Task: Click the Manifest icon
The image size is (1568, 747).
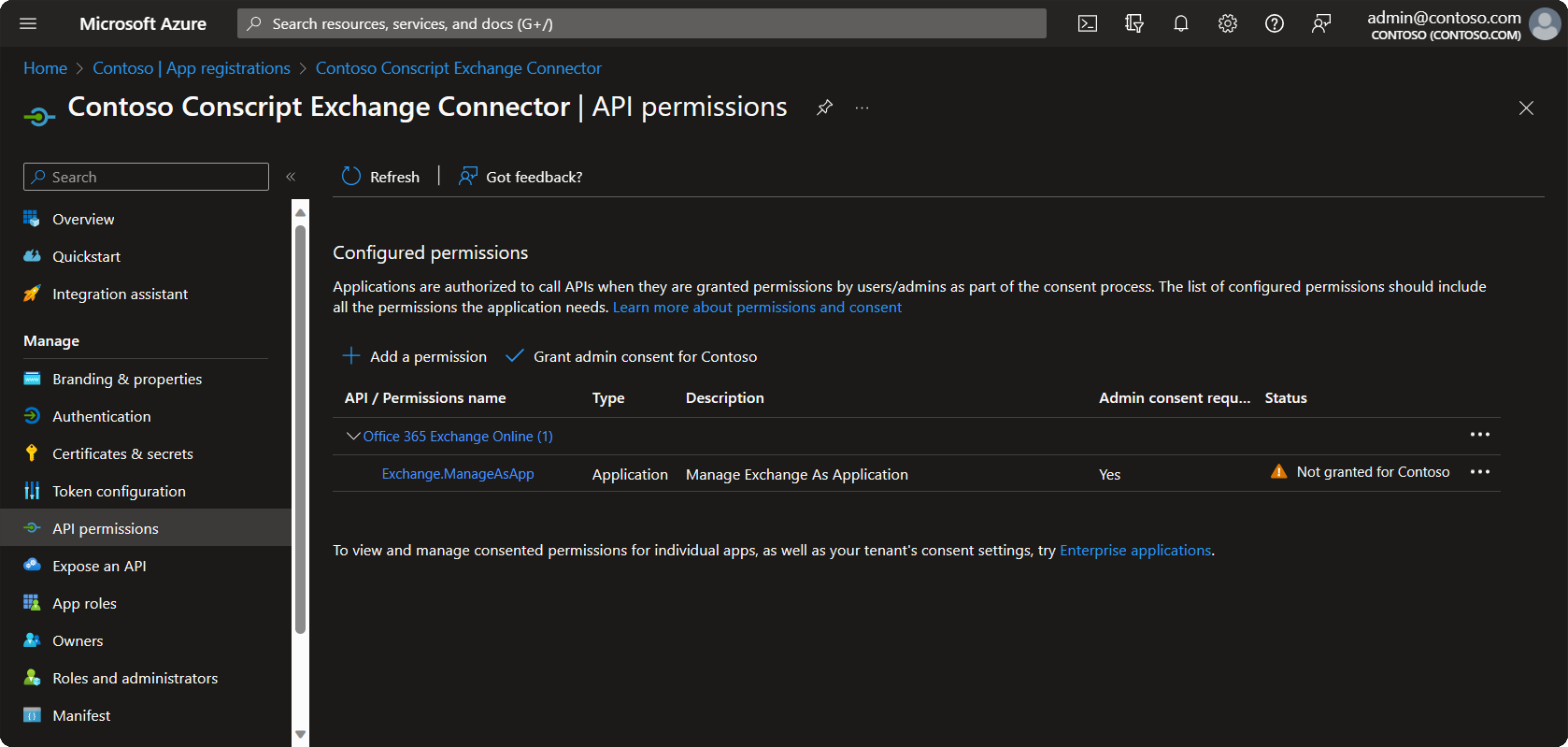Action: click(32, 715)
